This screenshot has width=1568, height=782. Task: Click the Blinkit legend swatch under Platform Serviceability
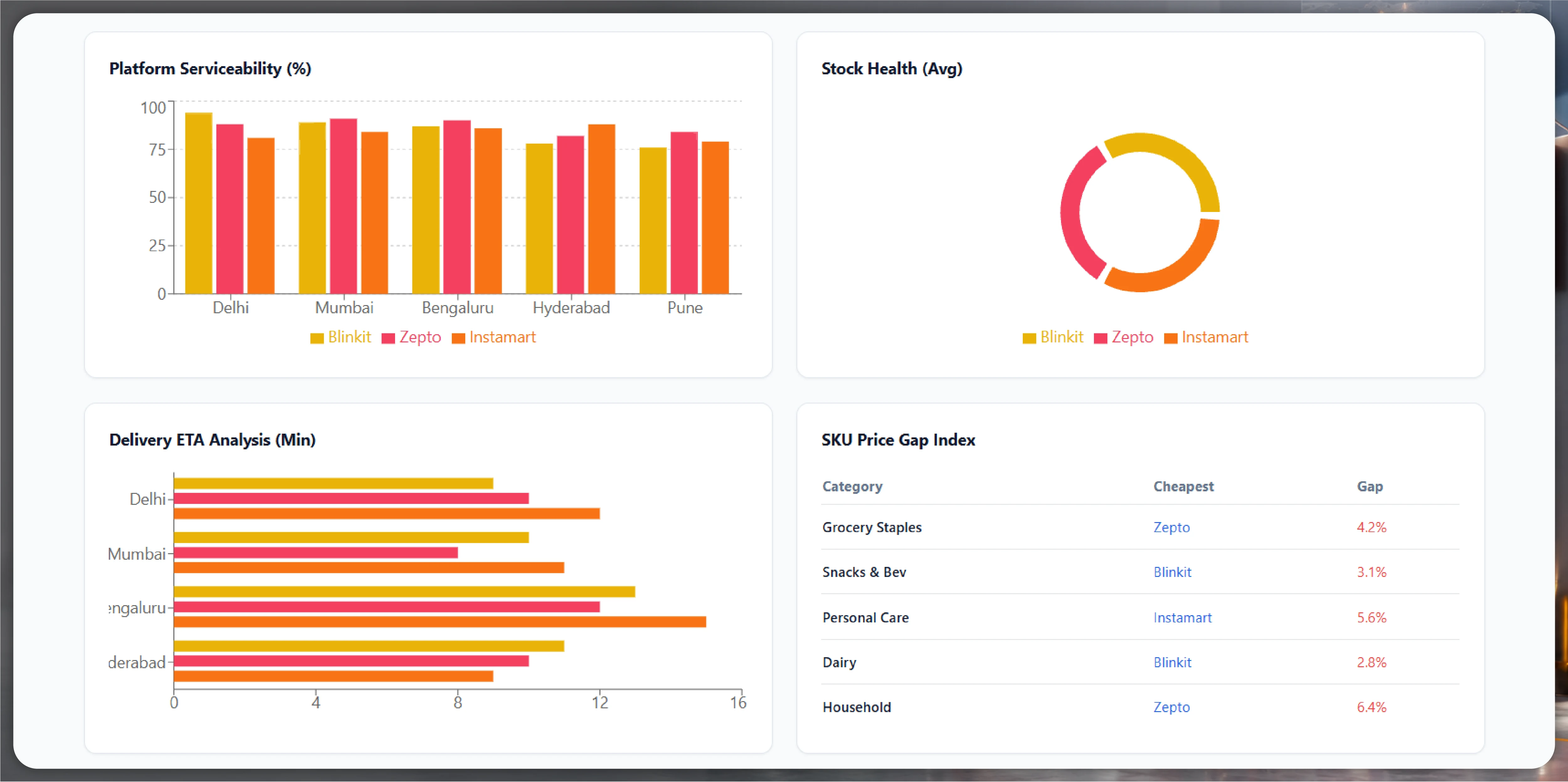[317, 338]
